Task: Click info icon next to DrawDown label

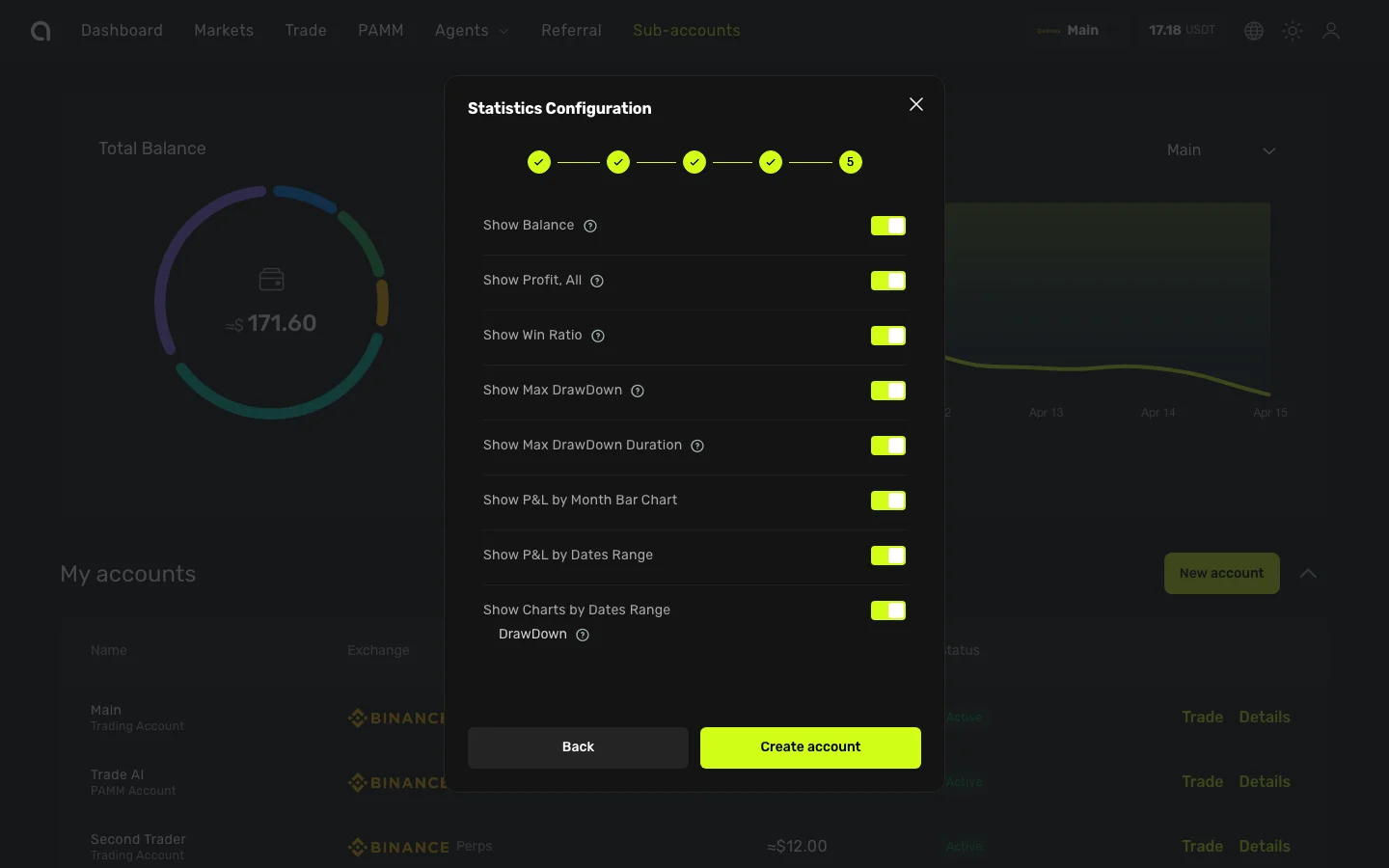Action: pyautogui.click(x=583, y=635)
